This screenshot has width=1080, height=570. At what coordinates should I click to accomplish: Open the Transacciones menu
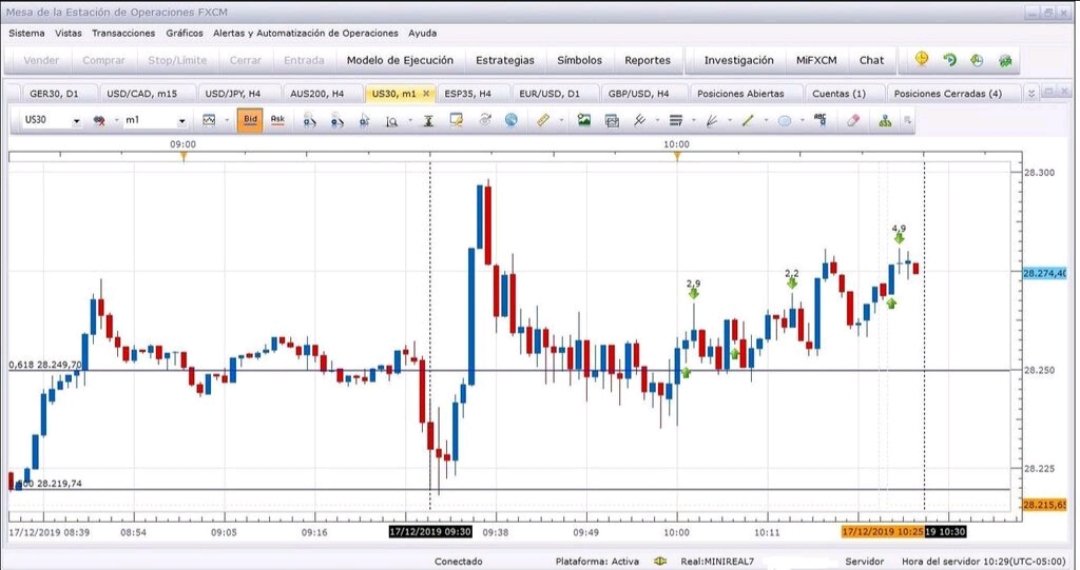(123, 33)
